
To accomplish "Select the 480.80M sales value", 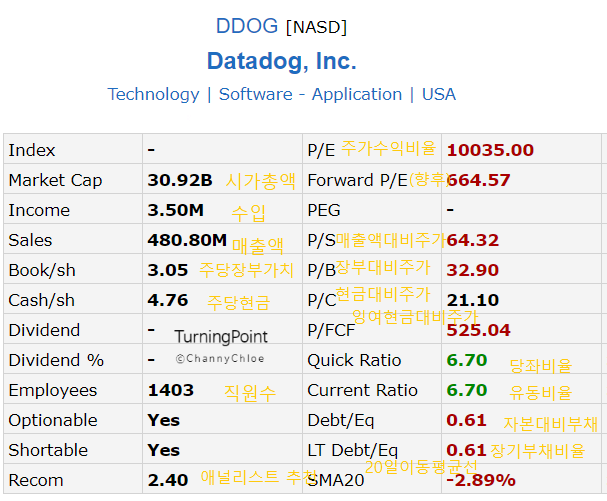I will pos(187,240).
